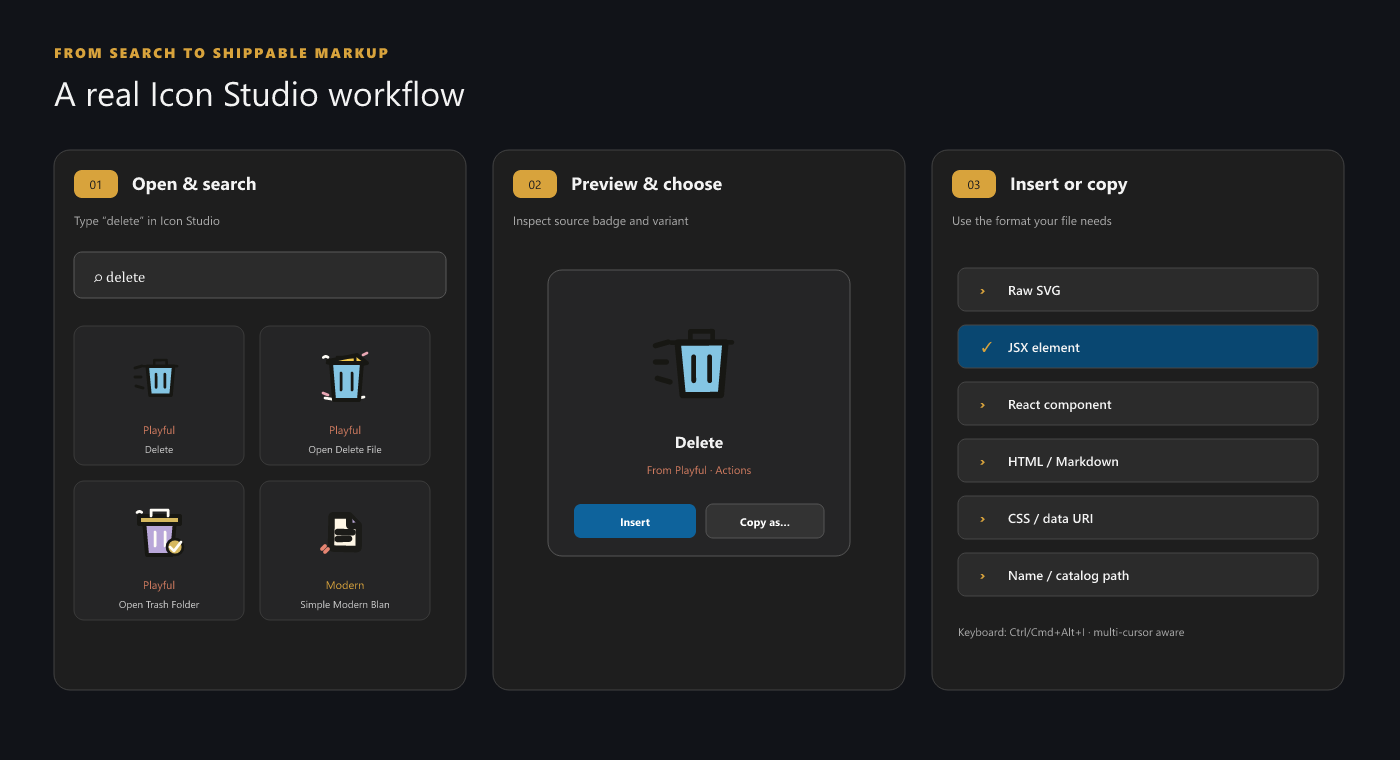Screen dimensions: 1400x760
Task: Expand the CSS / data URI chevron
Action: coord(983,519)
